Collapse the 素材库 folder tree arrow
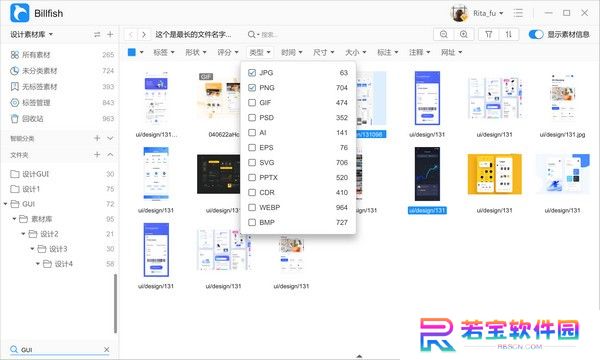Image resolution: width=600 pixels, height=360 pixels. click(14, 219)
